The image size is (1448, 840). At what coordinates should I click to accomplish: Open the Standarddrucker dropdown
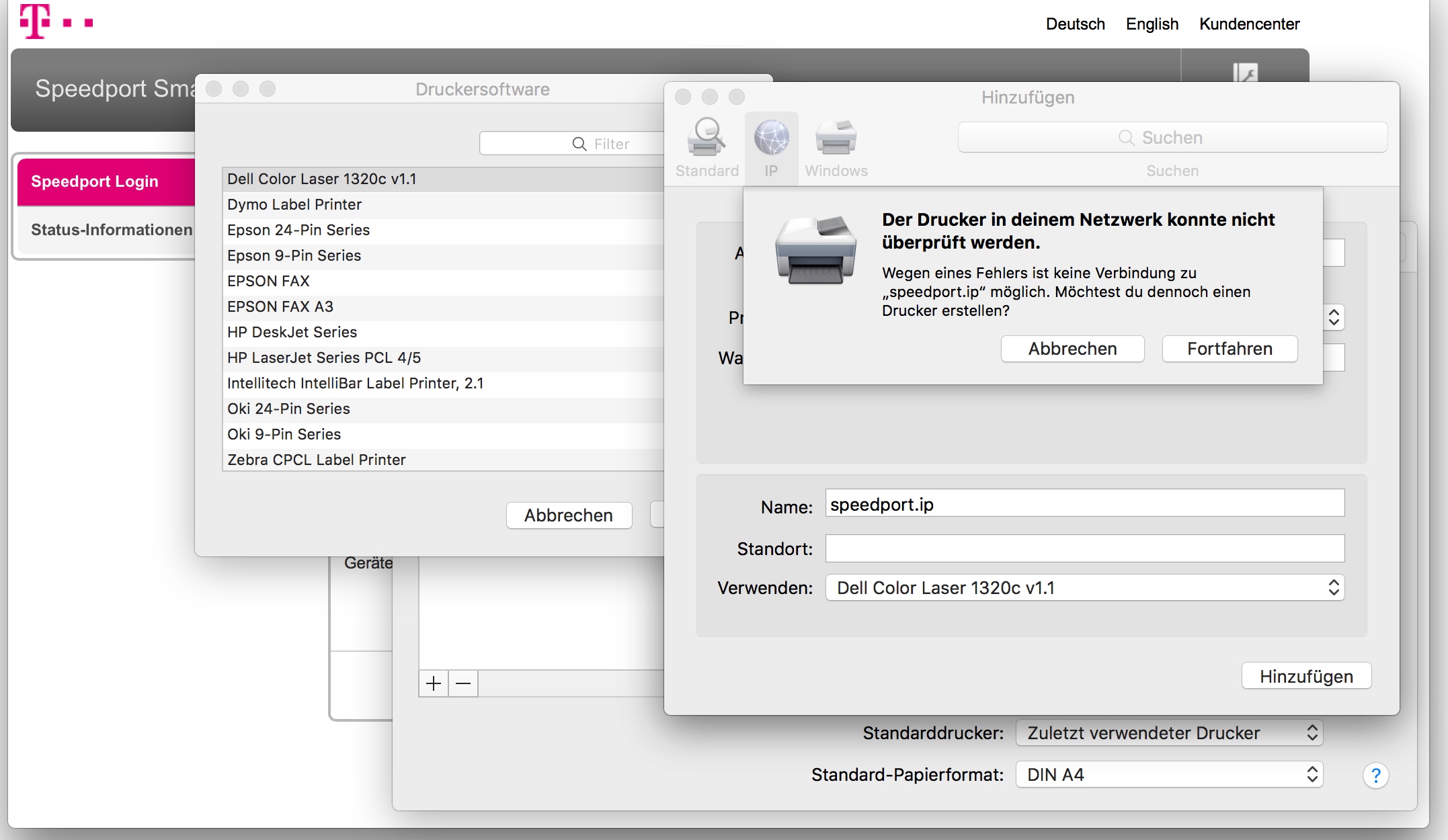1169,733
